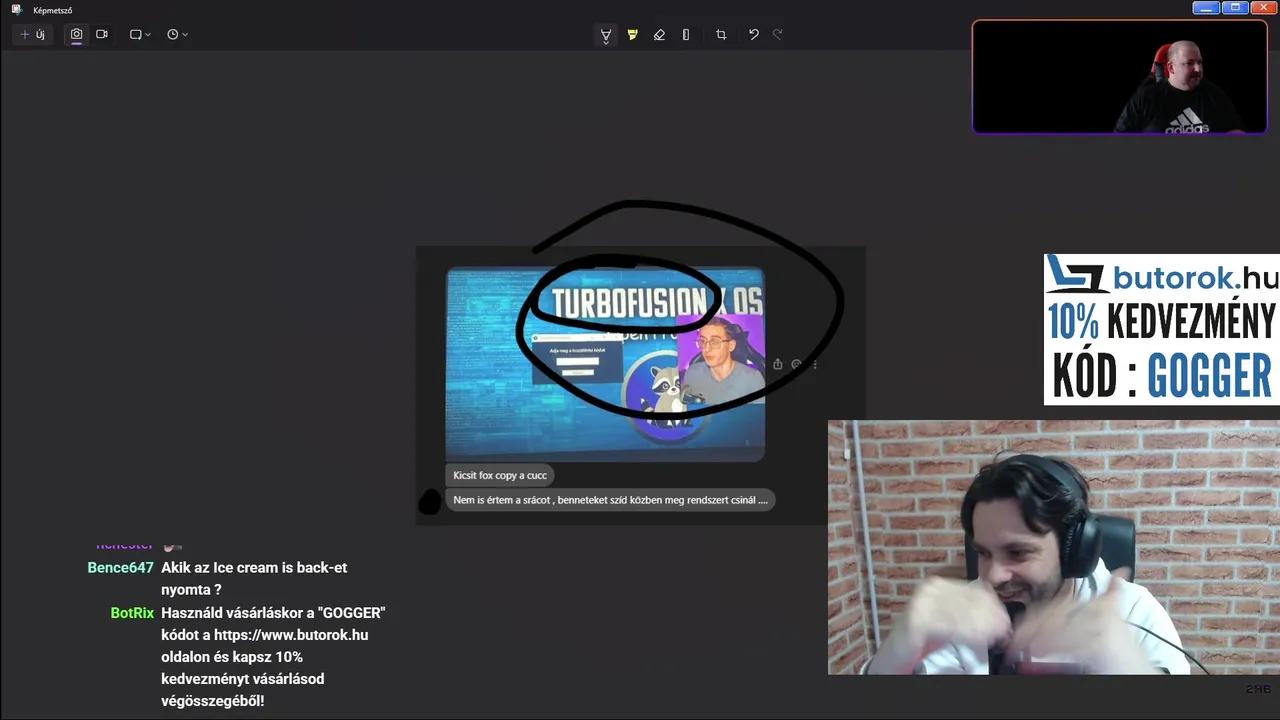Click the greyed-out redo arrow
The width and height of the screenshot is (1280, 720).
(778, 34)
